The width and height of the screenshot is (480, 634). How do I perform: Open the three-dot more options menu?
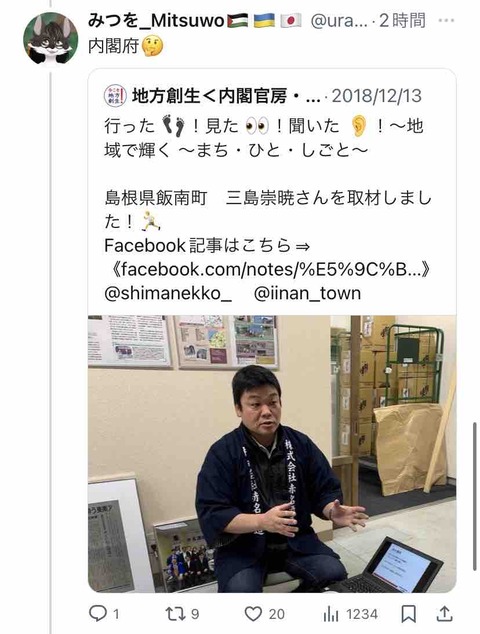[x=446, y=20]
